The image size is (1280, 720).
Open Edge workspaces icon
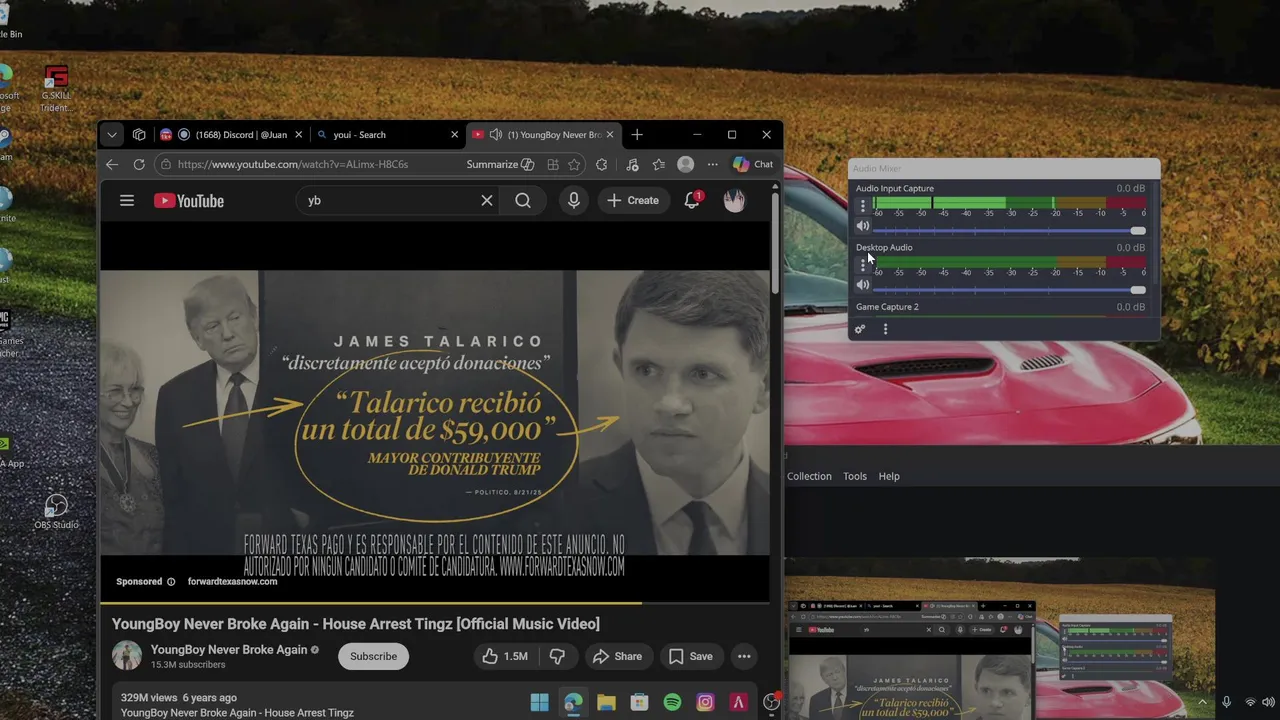point(139,135)
